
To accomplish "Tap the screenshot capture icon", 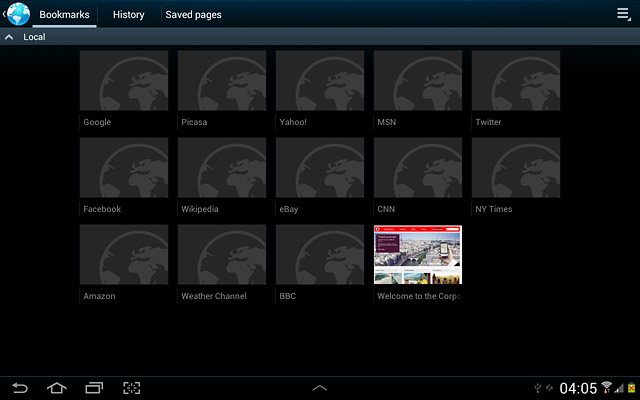I will (x=132, y=388).
